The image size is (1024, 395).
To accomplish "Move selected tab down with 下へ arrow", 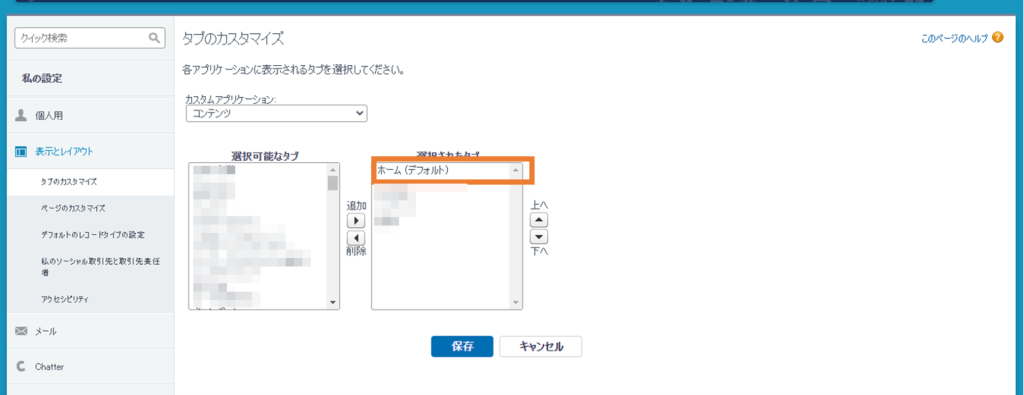I will pos(539,236).
